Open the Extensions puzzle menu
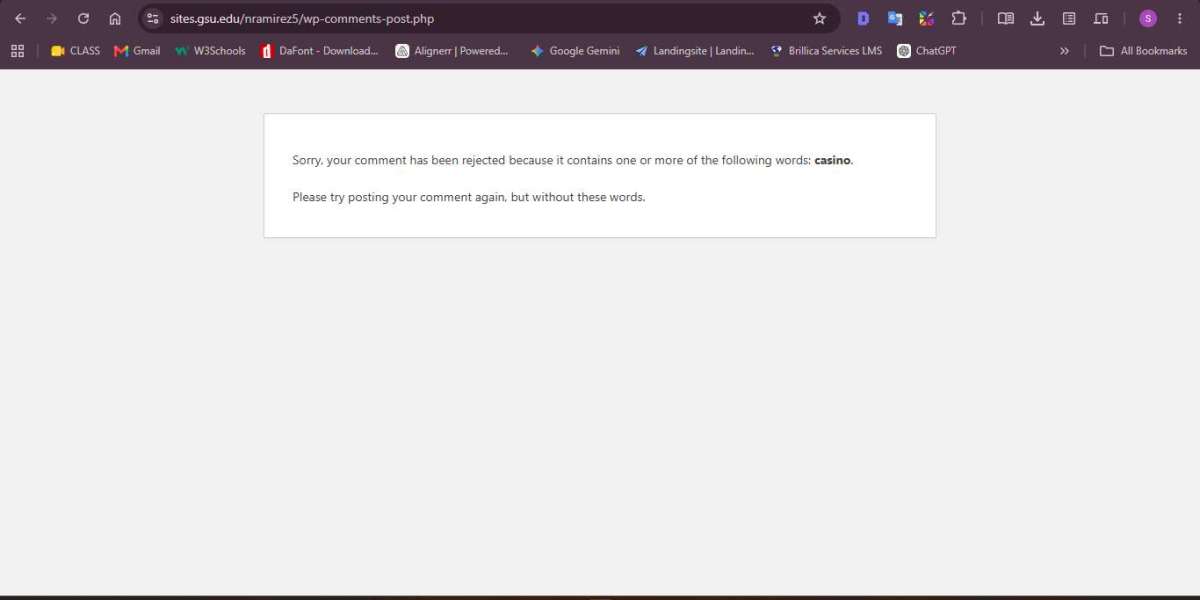Image resolution: width=1200 pixels, height=600 pixels. pos(959,18)
